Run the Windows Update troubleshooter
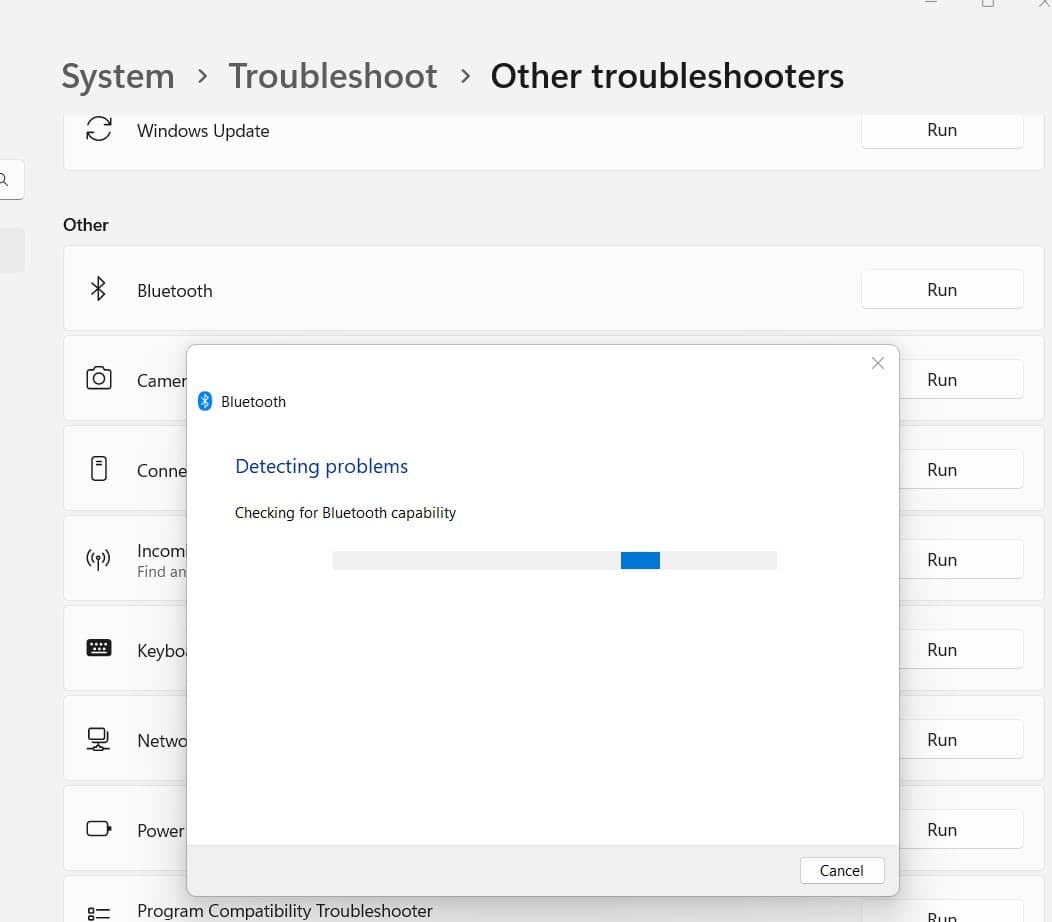This screenshot has height=922, width=1052. (x=942, y=131)
